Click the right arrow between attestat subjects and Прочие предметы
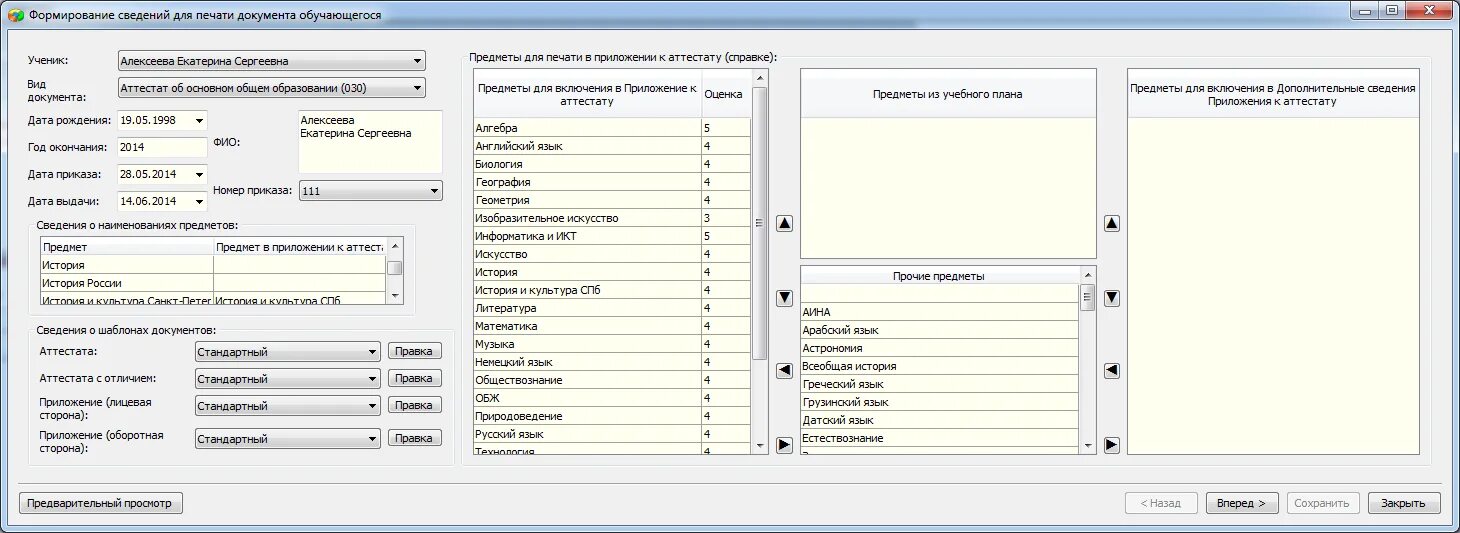Image resolution: width=1460 pixels, height=533 pixels. click(x=785, y=445)
